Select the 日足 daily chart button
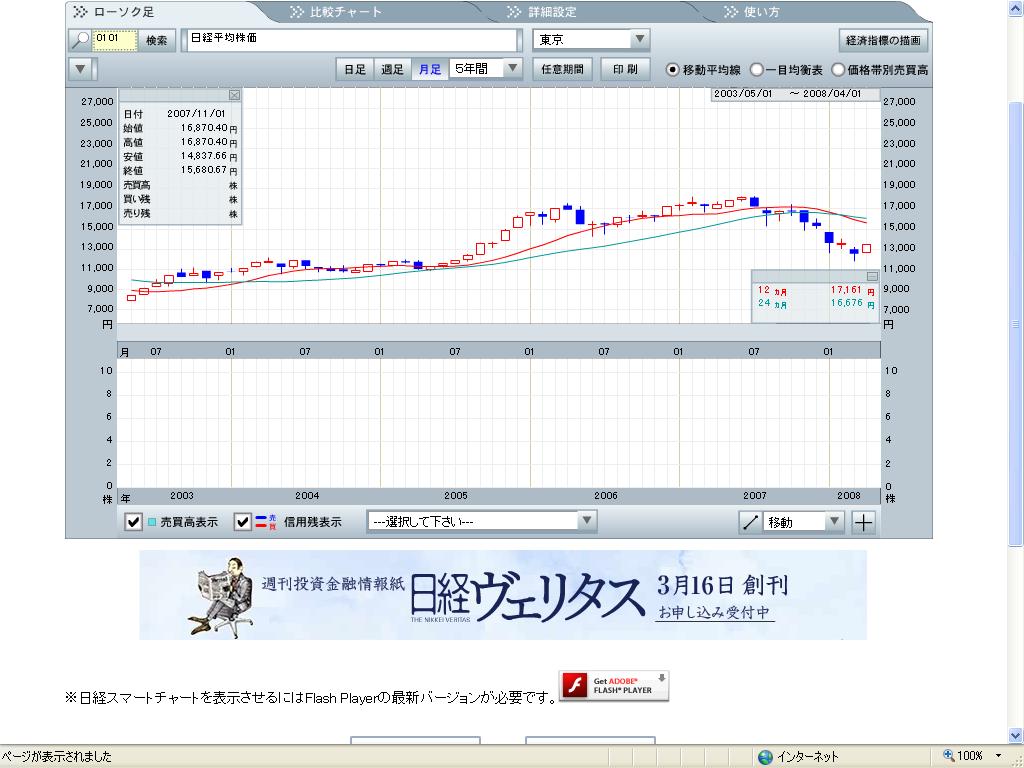The image size is (1024, 768). [x=355, y=69]
